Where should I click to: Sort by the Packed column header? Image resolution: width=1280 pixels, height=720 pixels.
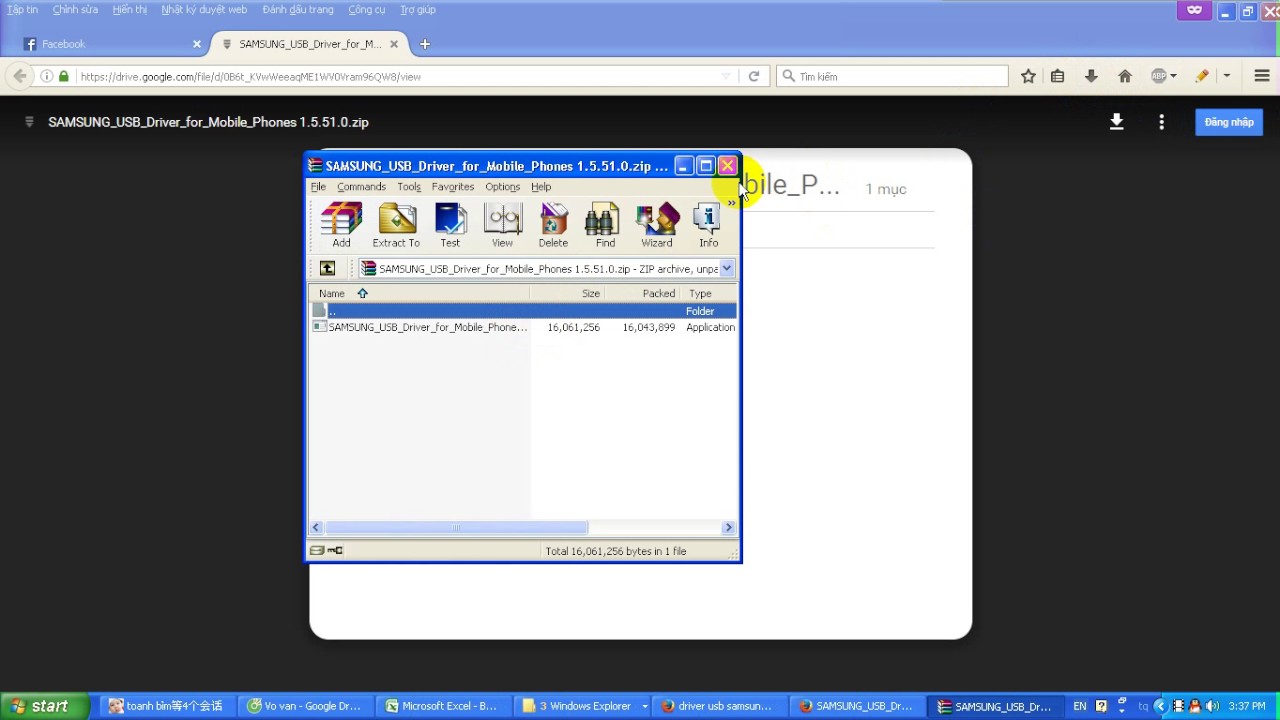642,293
